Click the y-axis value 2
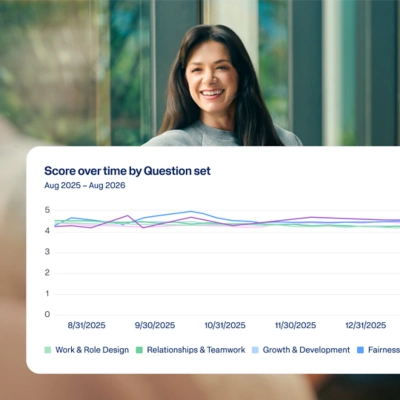 click(47, 273)
